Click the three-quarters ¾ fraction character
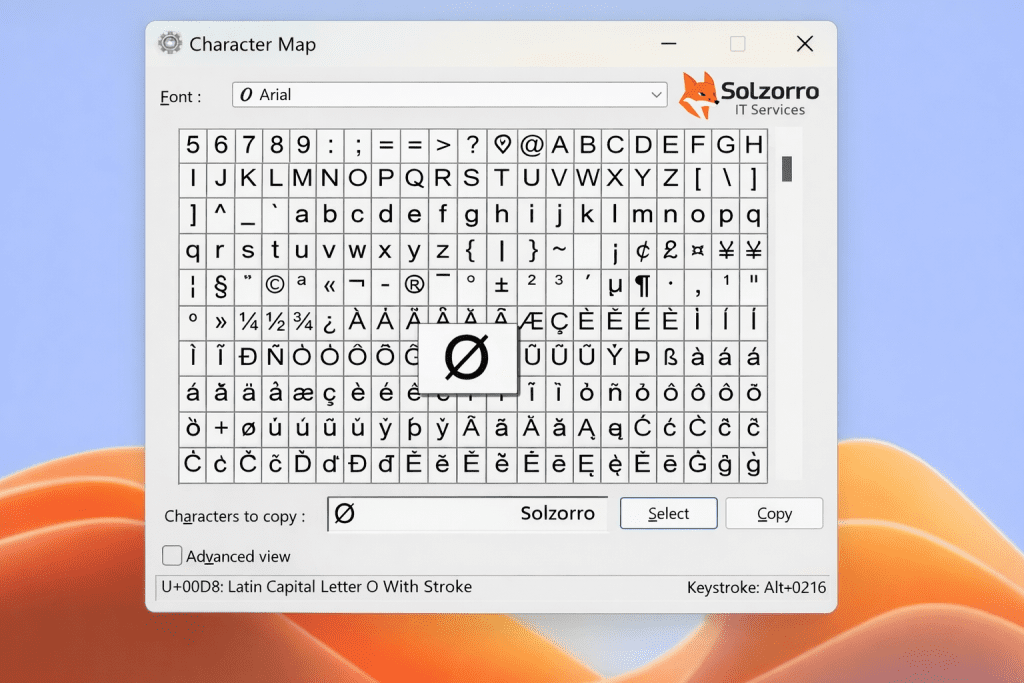Screen dimensions: 1024x683 [302, 322]
